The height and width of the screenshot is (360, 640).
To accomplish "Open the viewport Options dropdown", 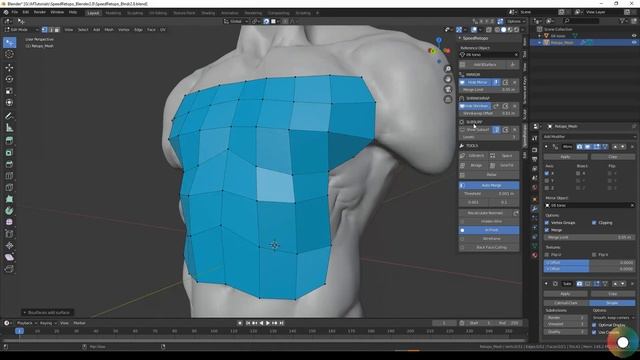I will [x=516, y=21].
